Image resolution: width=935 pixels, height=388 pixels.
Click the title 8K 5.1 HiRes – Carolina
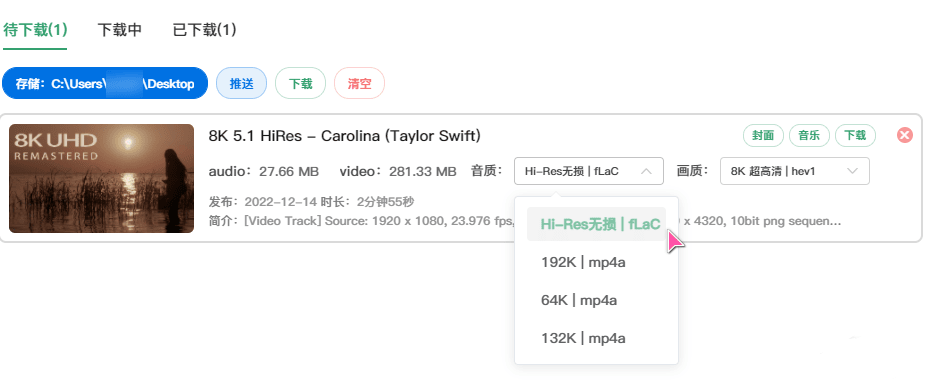click(x=345, y=136)
